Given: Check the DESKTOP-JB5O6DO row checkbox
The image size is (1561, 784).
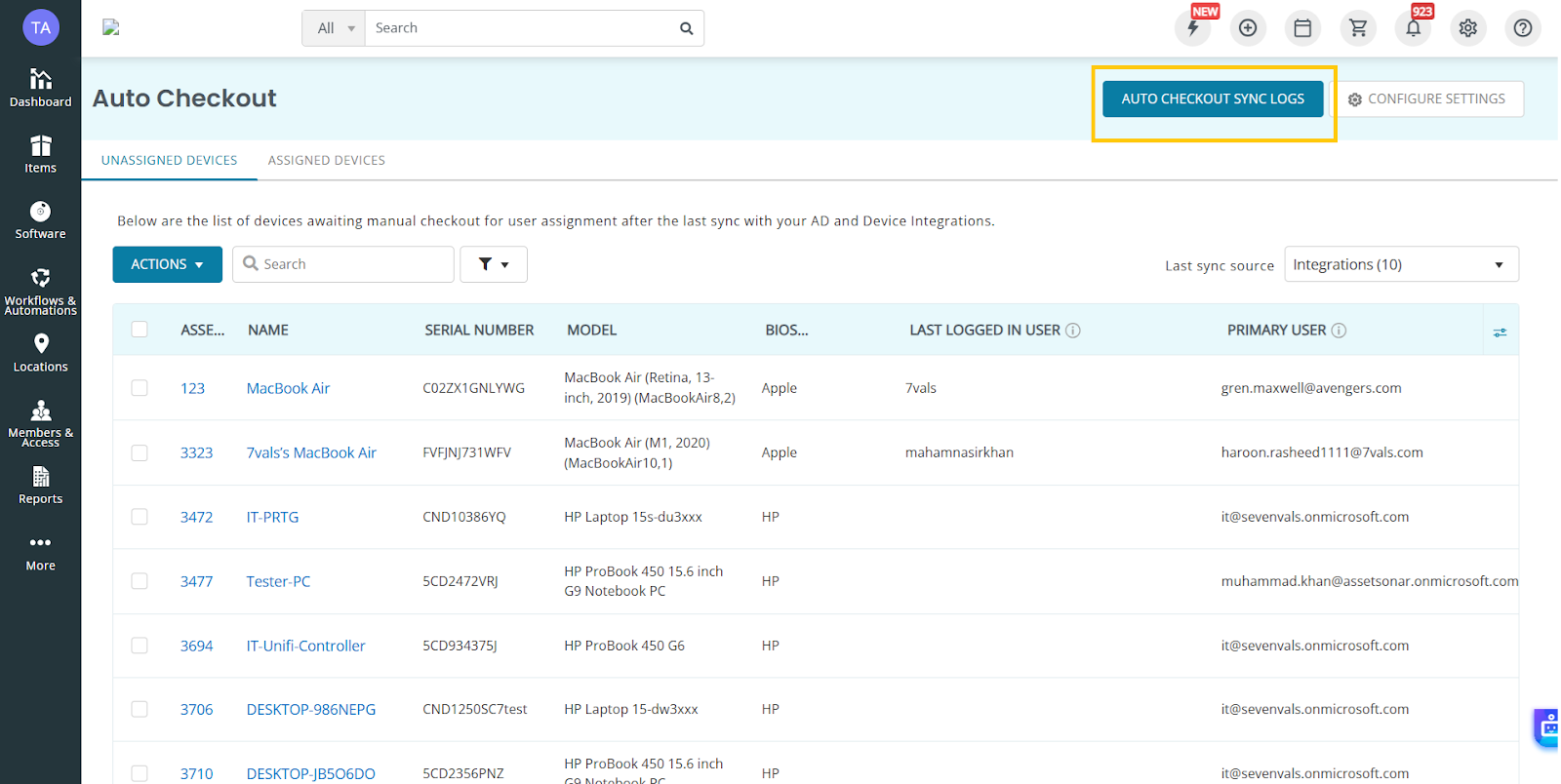Looking at the screenshot, I should (x=140, y=773).
